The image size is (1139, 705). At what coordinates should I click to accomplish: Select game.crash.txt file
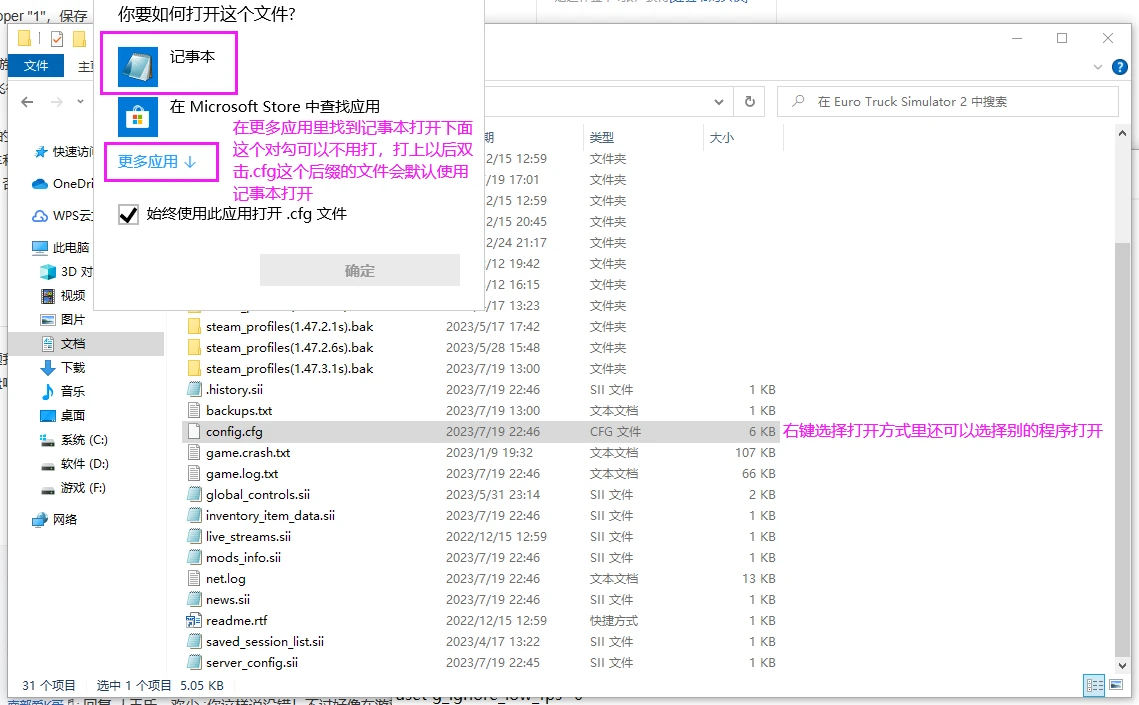[248, 453]
